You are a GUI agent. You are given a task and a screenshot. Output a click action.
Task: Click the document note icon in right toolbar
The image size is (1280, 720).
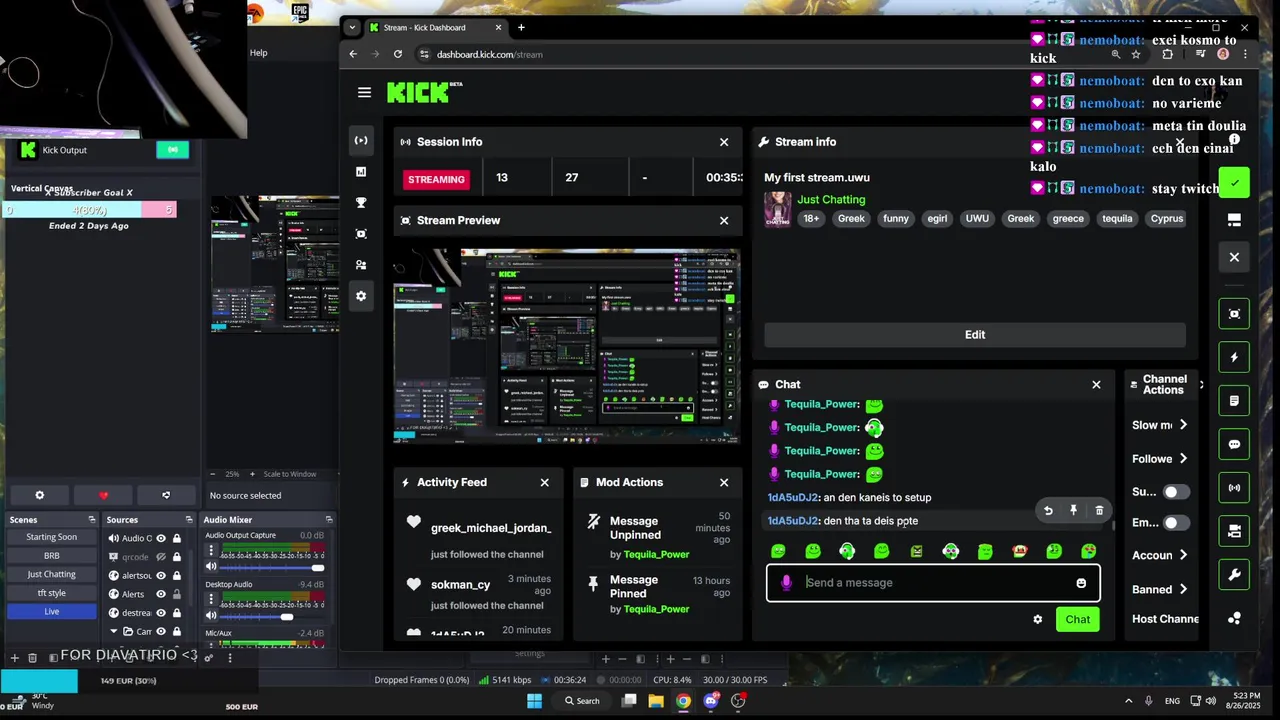[x=1234, y=401]
